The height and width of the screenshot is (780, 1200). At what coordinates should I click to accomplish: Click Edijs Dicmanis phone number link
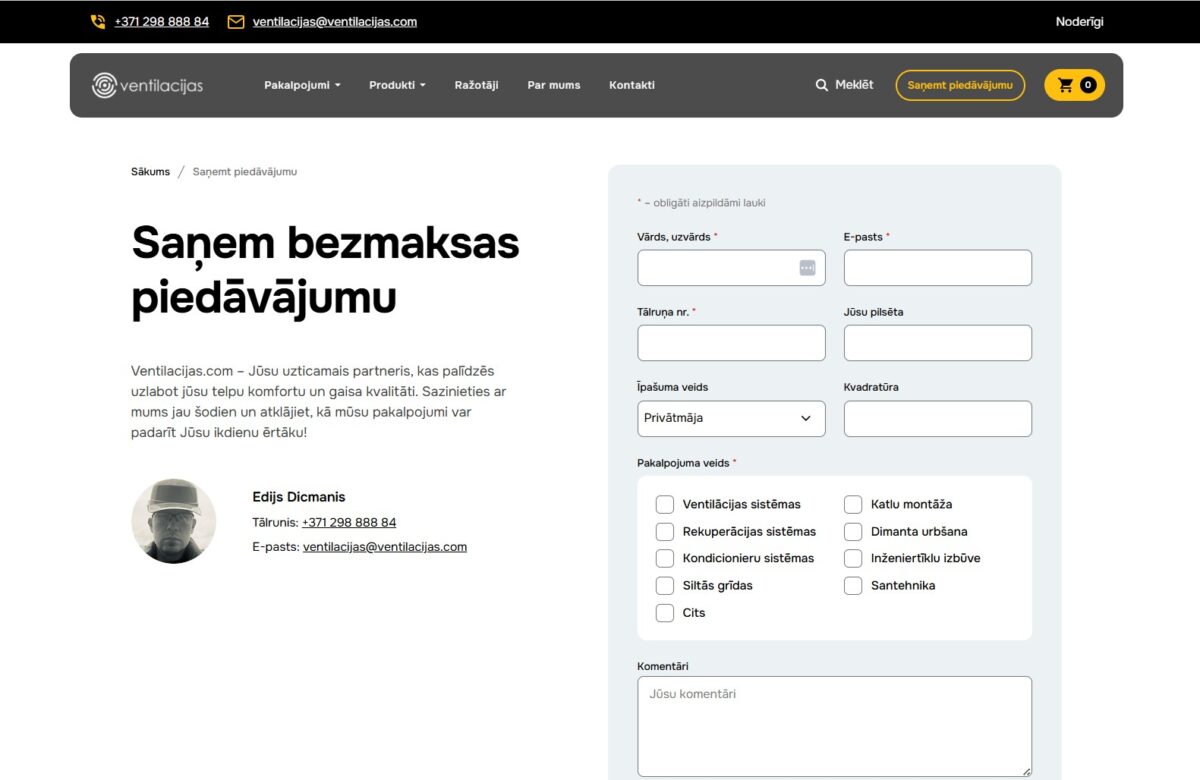pyautogui.click(x=349, y=522)
